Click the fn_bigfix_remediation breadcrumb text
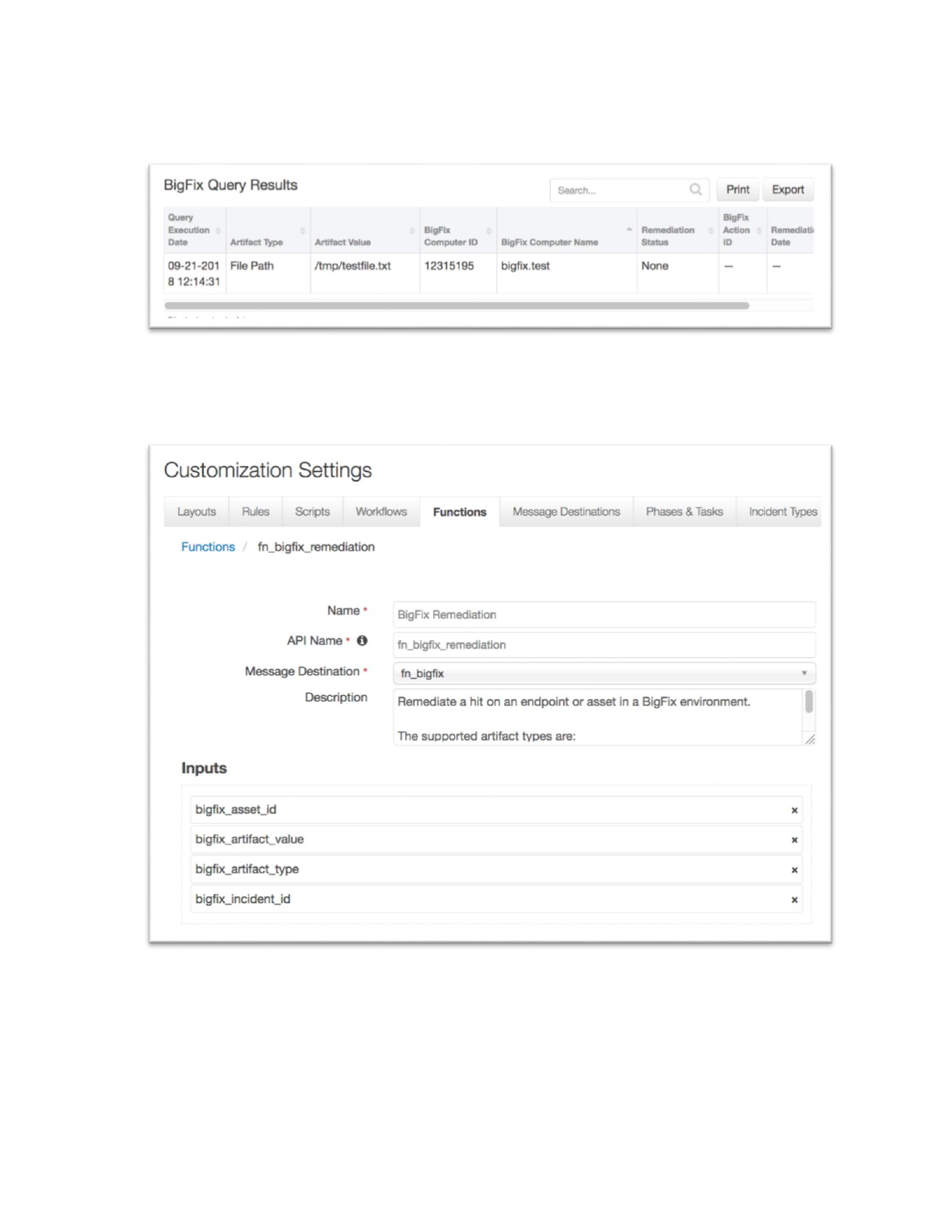The height and width of the screenshot is (1232, 952). pyautogui.click(x=316, y=547)
